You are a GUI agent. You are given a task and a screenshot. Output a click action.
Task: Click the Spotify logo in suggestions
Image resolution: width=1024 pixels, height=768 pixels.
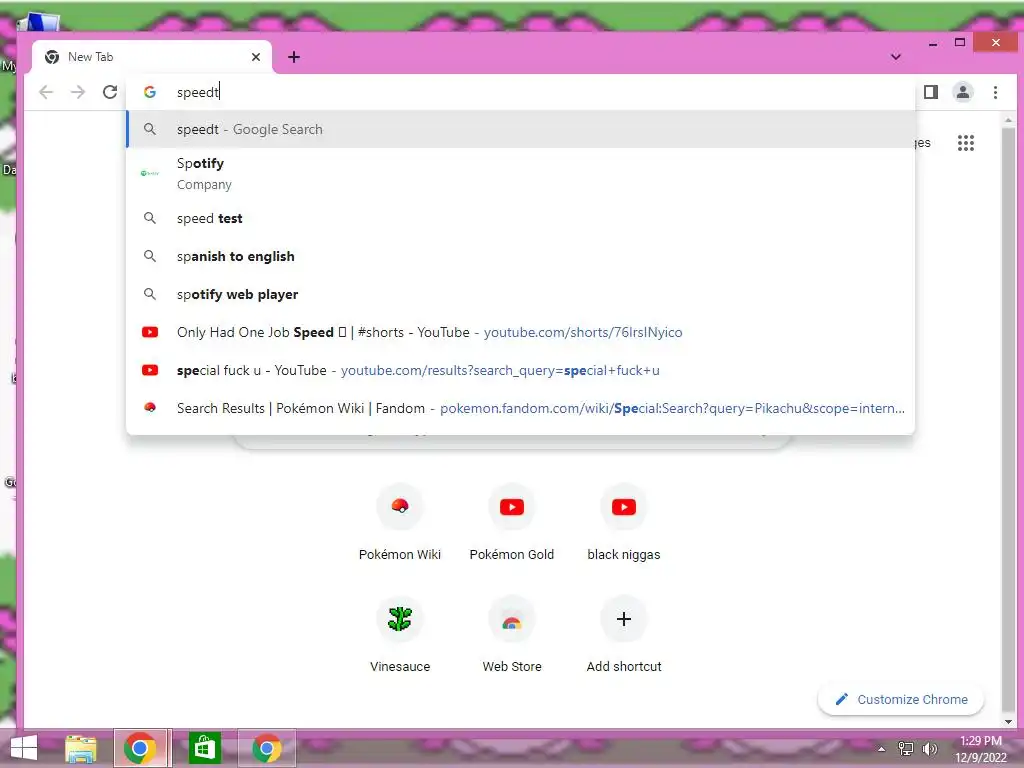pyautogui.click(x=150, y=173)
